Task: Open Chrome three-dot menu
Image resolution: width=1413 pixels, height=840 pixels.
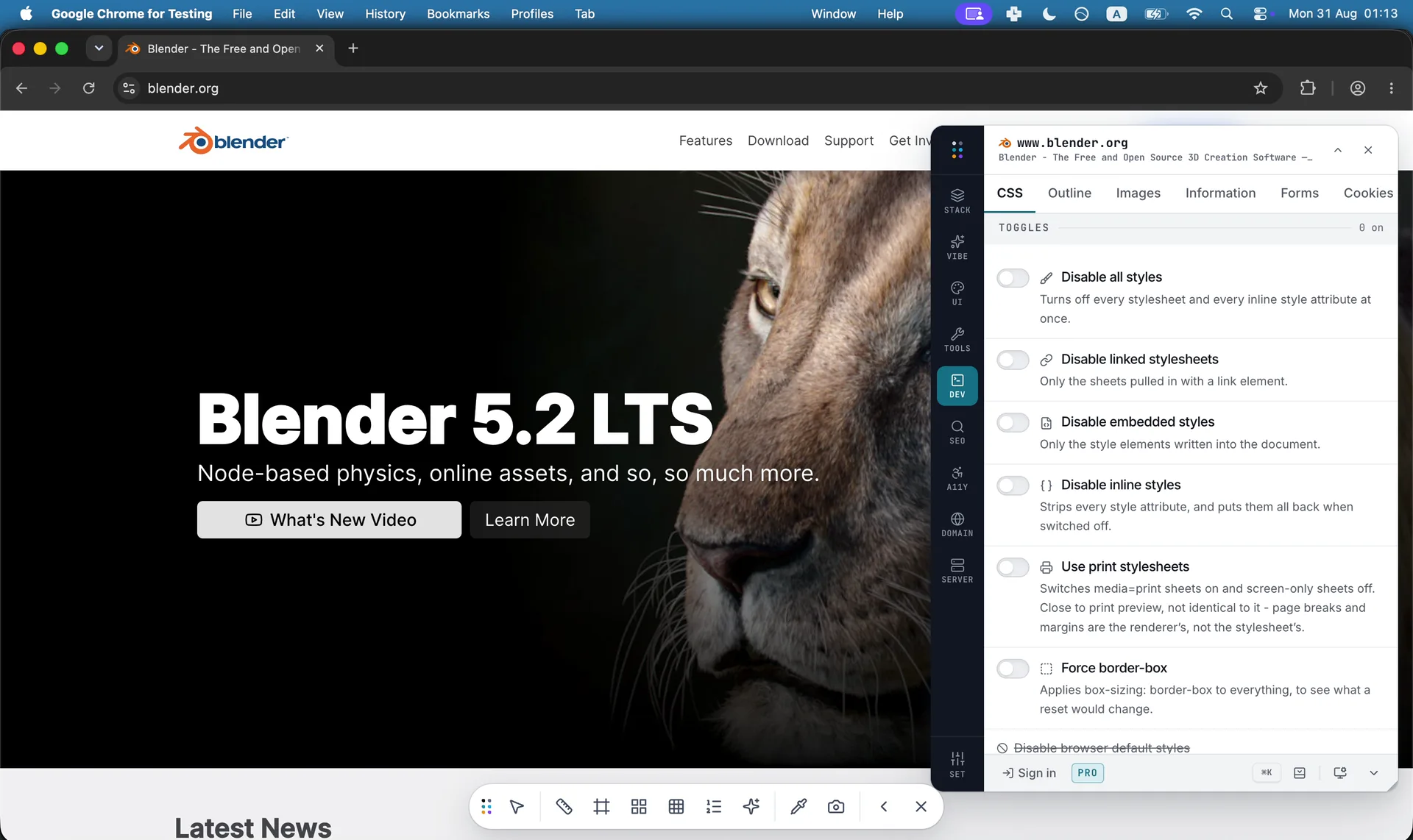Action: (x=1391, y=88)
